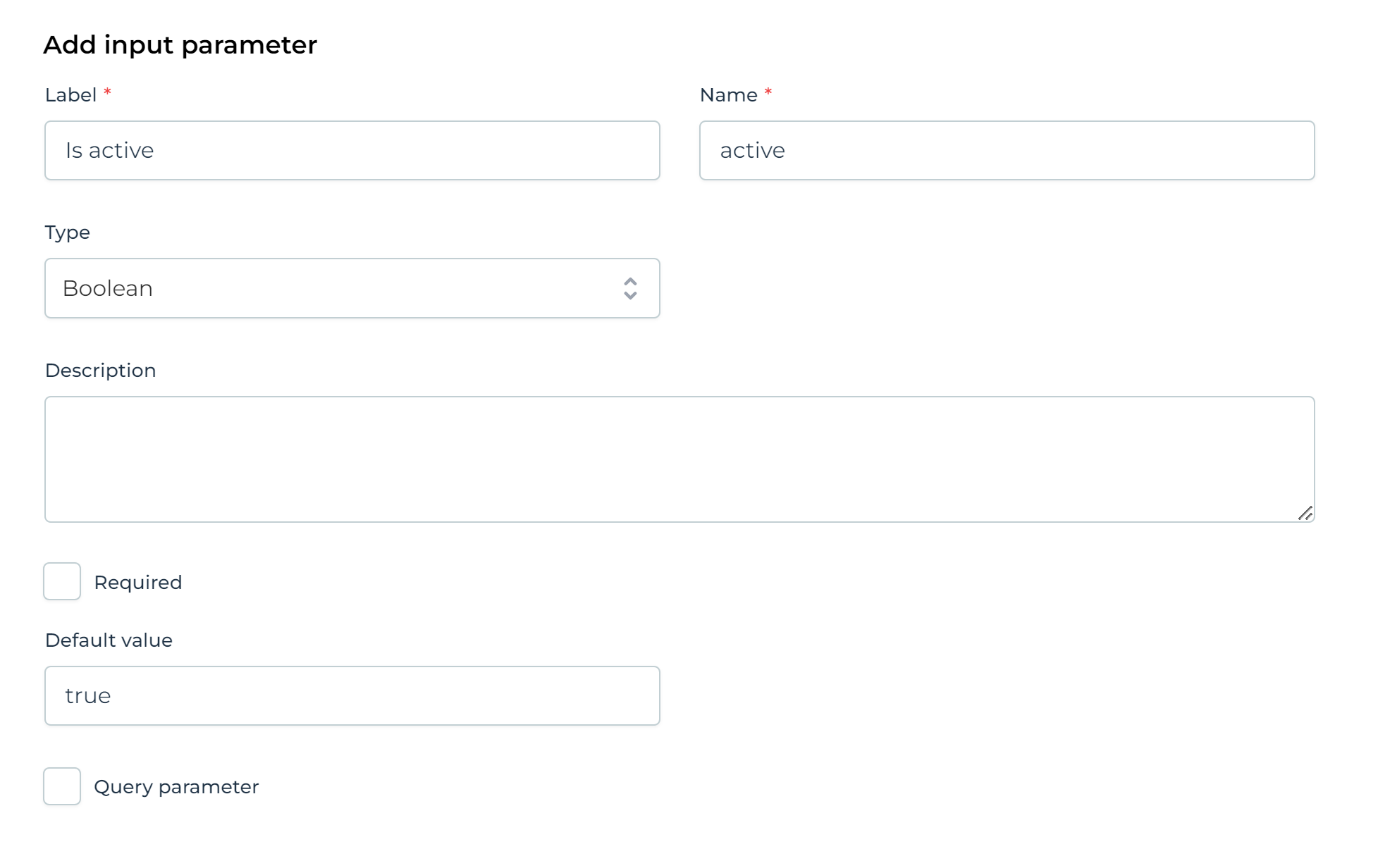Toggle Required on for this parameter

62,581
